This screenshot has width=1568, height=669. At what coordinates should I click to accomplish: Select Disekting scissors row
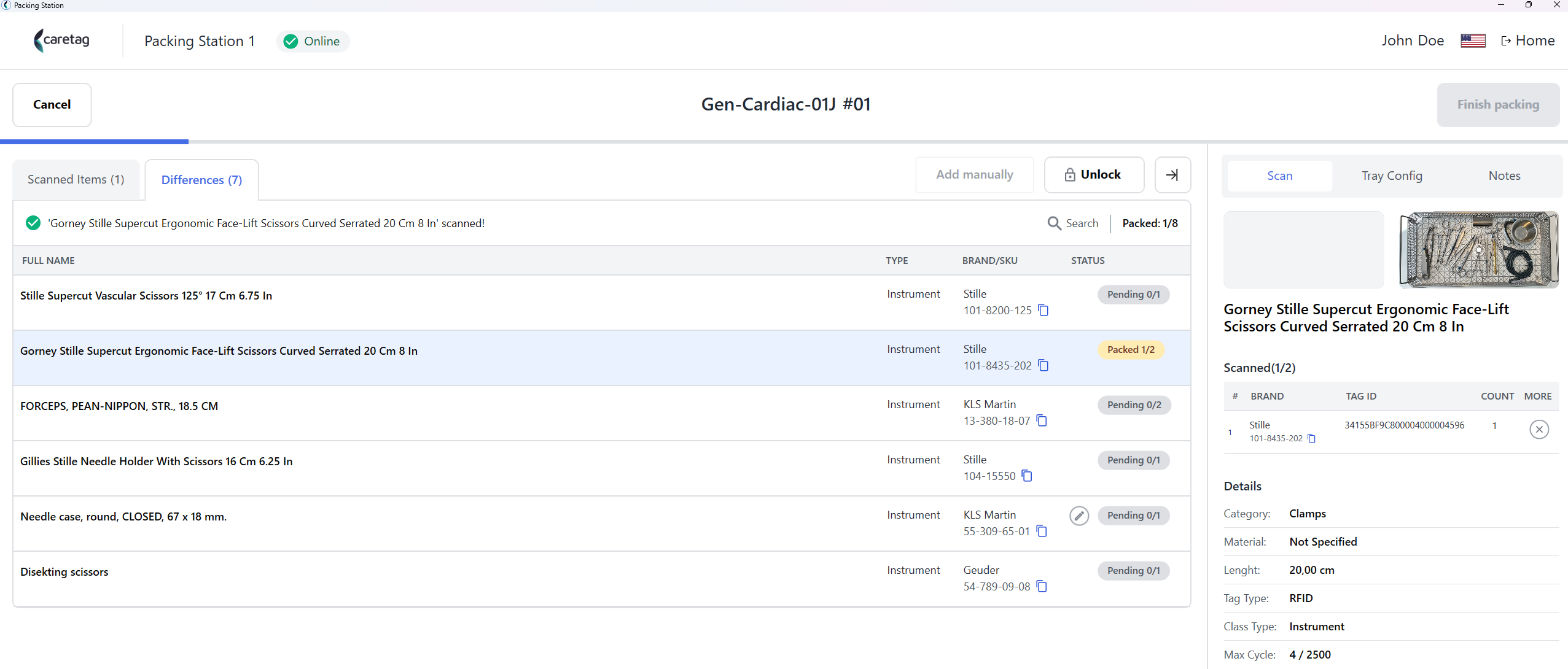602,579
